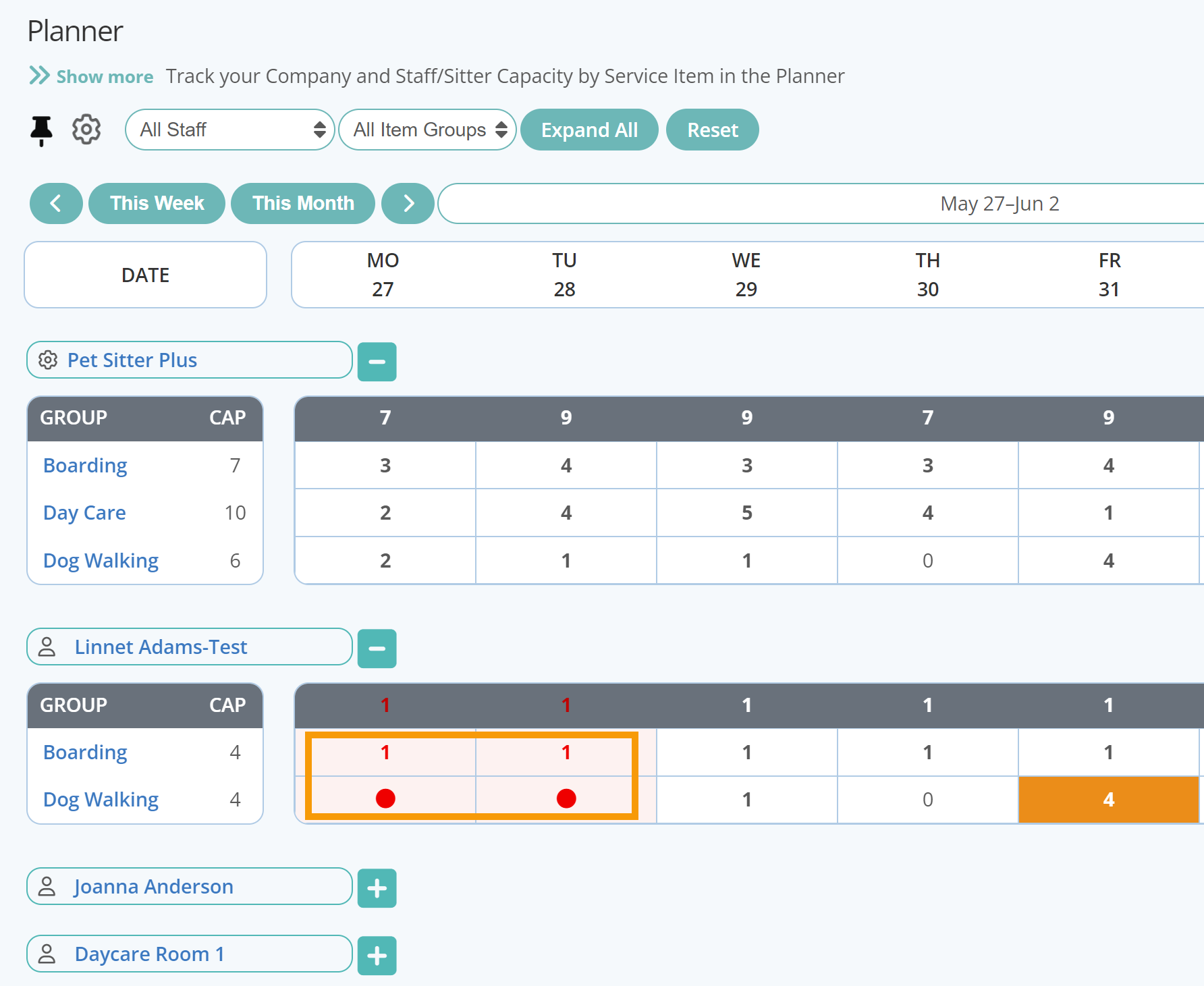This screenshot has width=1204, height=986.
Task: Click Linnet's Thursday Dog Walking cell 0
Action: click(x=928, y=800)
